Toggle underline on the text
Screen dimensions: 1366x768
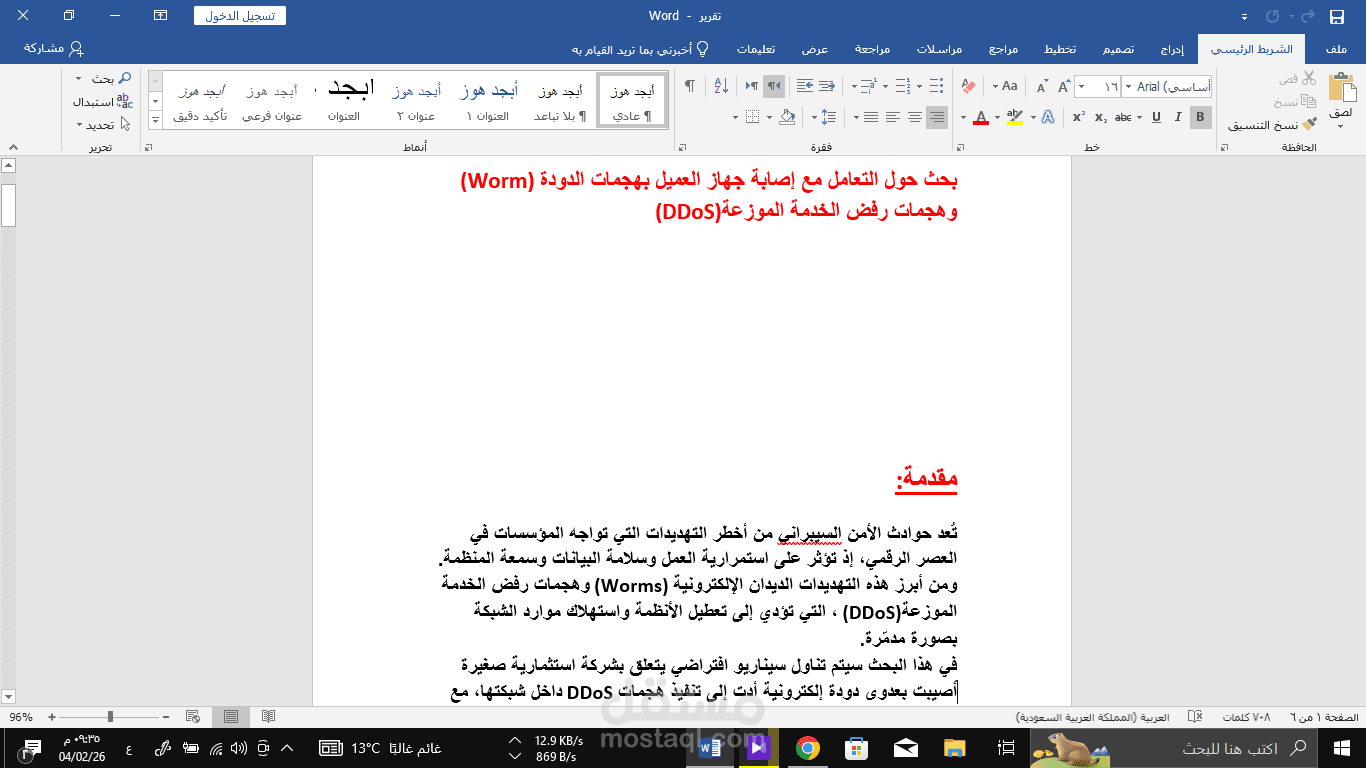(x=1156, y=117)
